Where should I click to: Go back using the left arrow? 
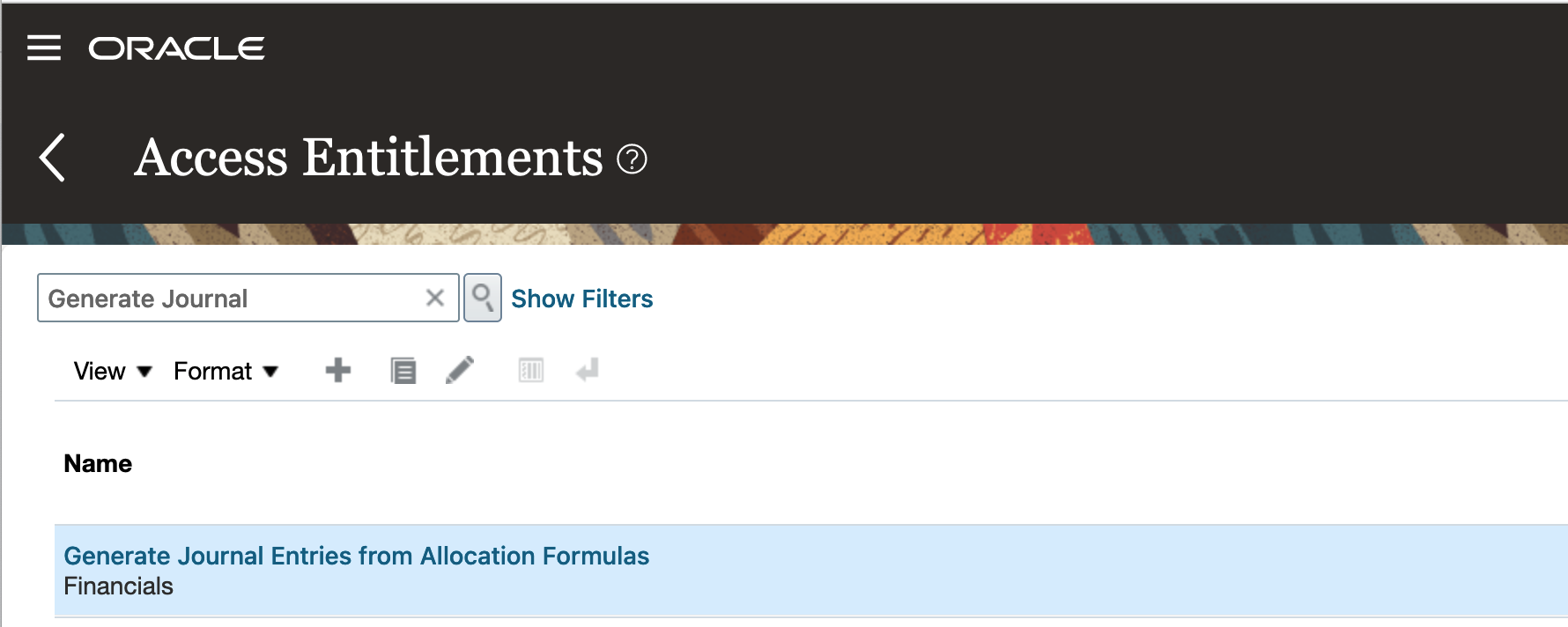(53, 158)
